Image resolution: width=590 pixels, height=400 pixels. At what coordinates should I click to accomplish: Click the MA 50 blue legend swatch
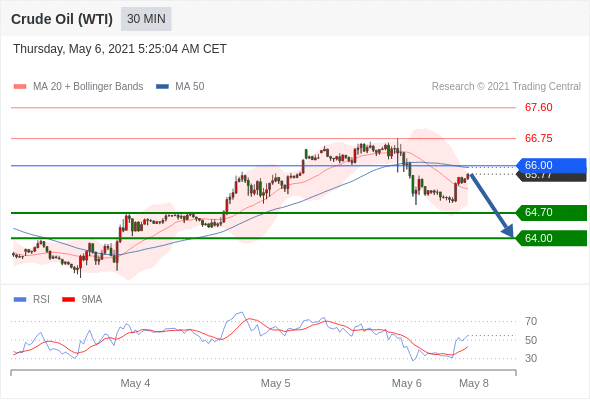(x=162, y=87)
